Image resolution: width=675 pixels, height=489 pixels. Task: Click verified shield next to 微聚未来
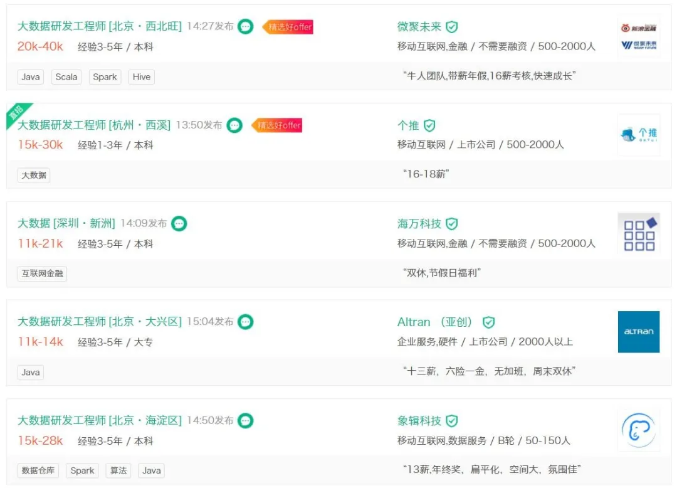point(452,27)
